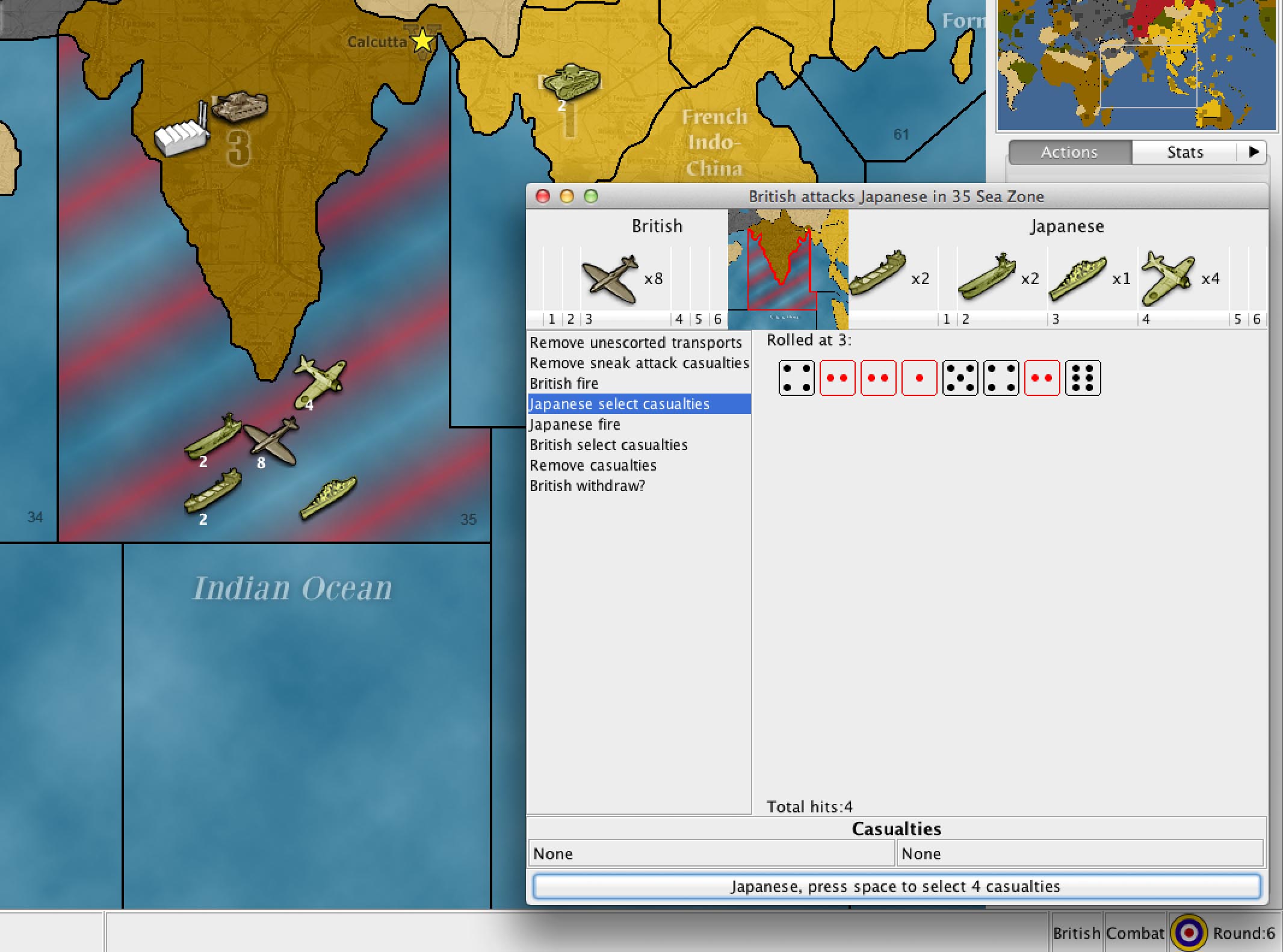1283x952 pixels.
Task: Click the Japanese tank in Indo-China
Action: point(571,80)
